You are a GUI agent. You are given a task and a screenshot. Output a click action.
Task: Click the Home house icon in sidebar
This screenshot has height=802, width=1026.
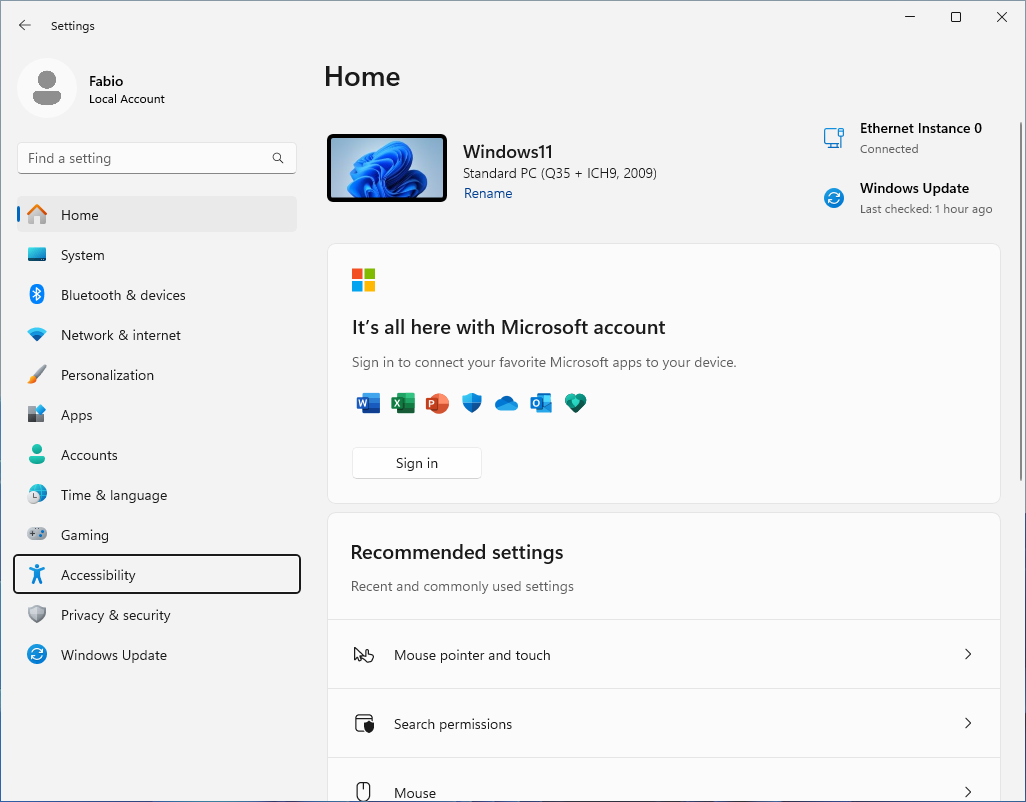point(37,215)
